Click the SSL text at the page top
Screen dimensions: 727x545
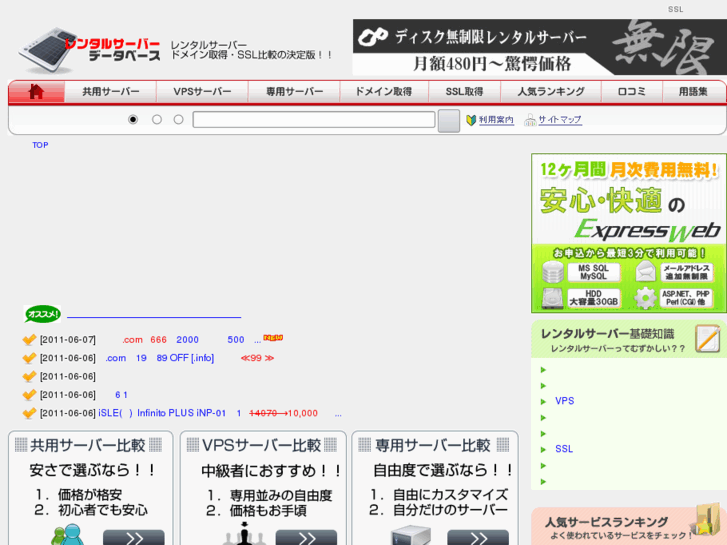coord(676,9)
